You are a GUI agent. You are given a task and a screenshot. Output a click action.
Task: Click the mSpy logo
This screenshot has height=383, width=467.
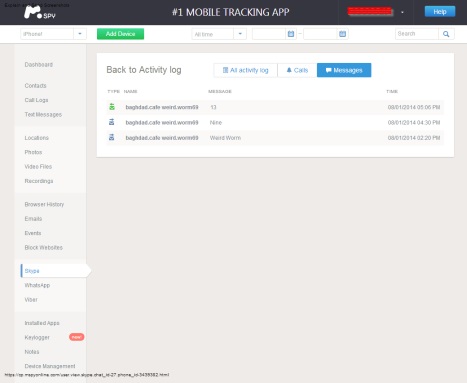click(40, 12)
